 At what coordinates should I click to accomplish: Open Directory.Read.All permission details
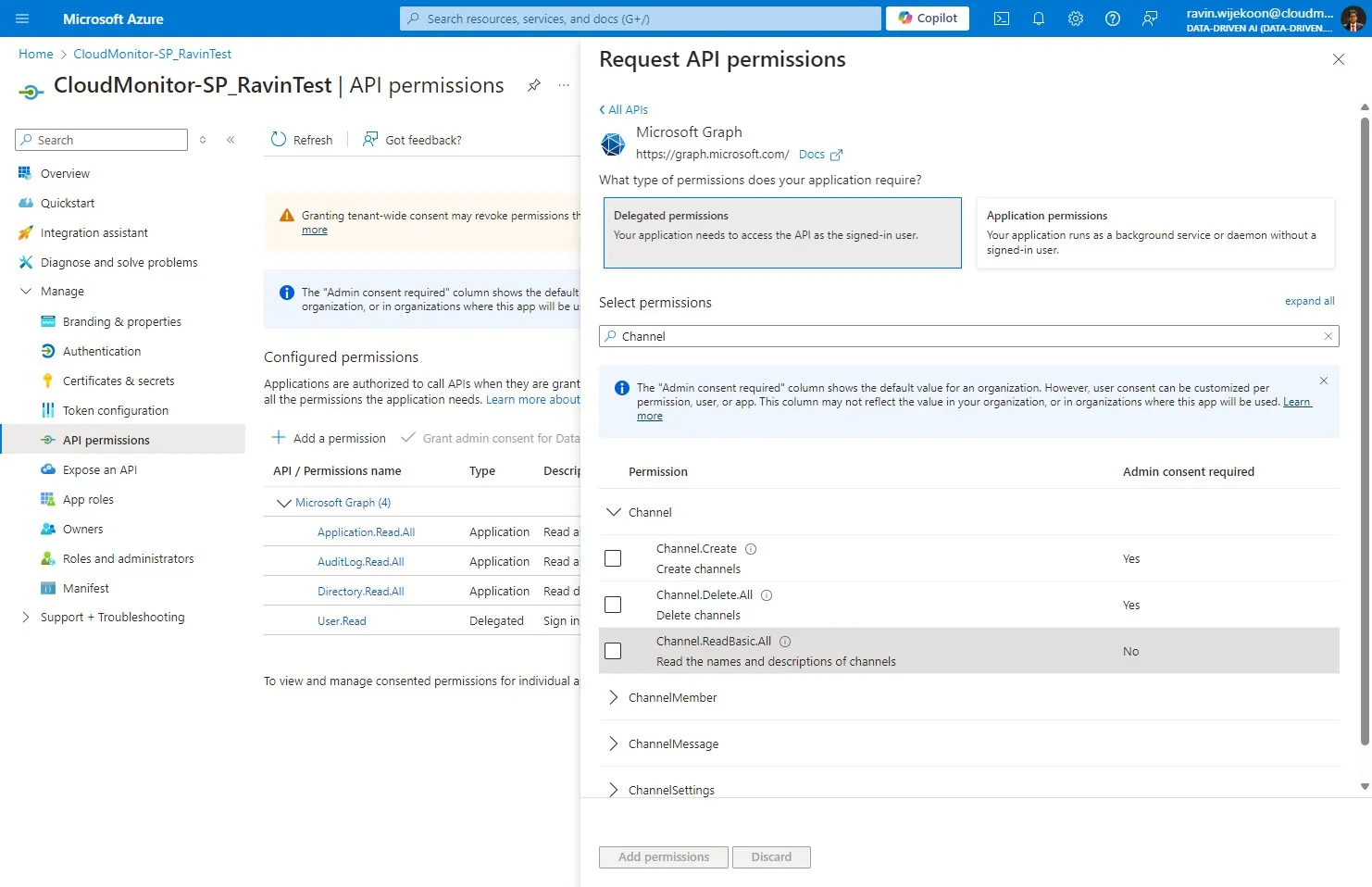[x=361, y=592]
